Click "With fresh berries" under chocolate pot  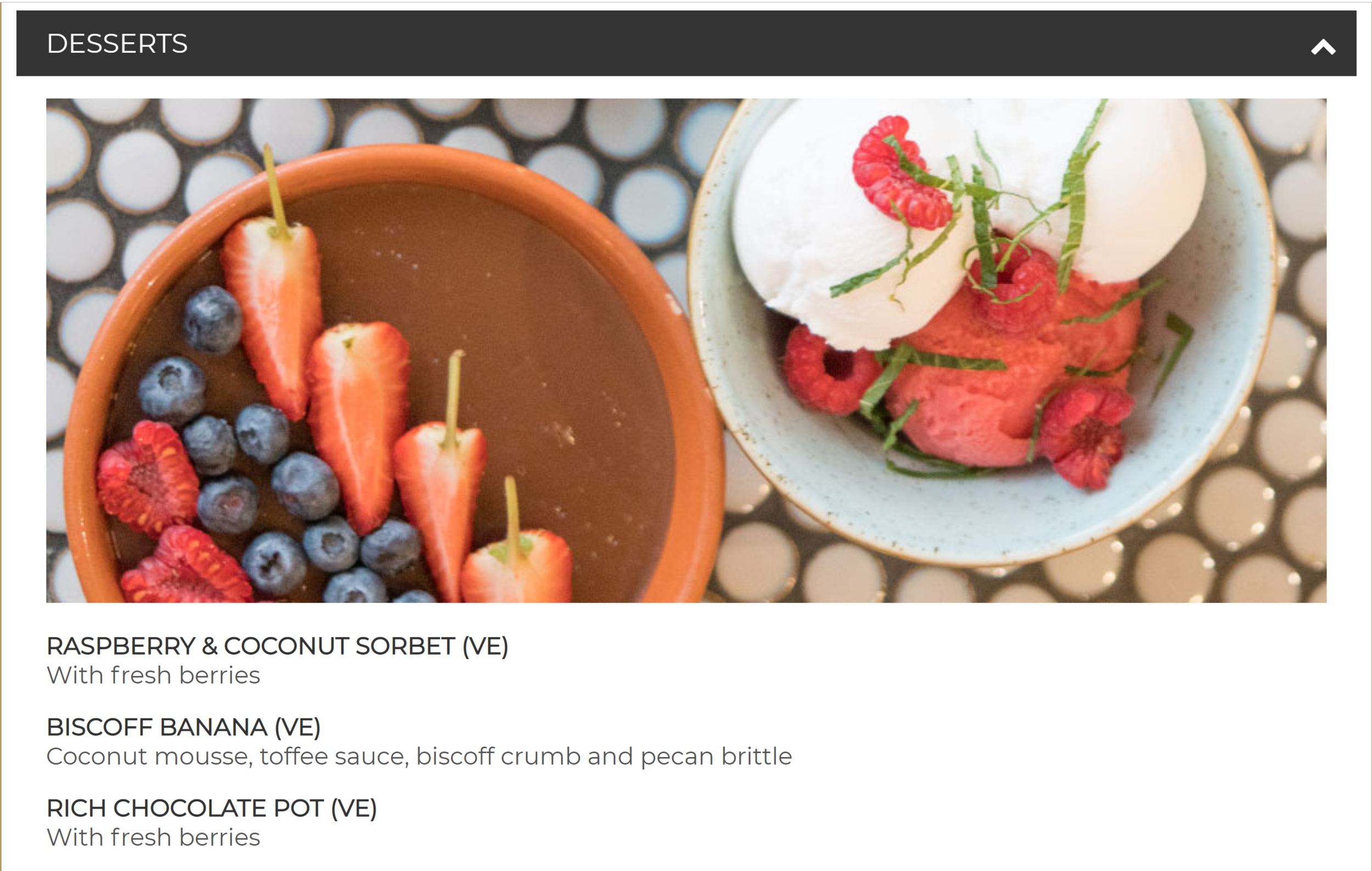pyautogui.click(x=153, y=838)
